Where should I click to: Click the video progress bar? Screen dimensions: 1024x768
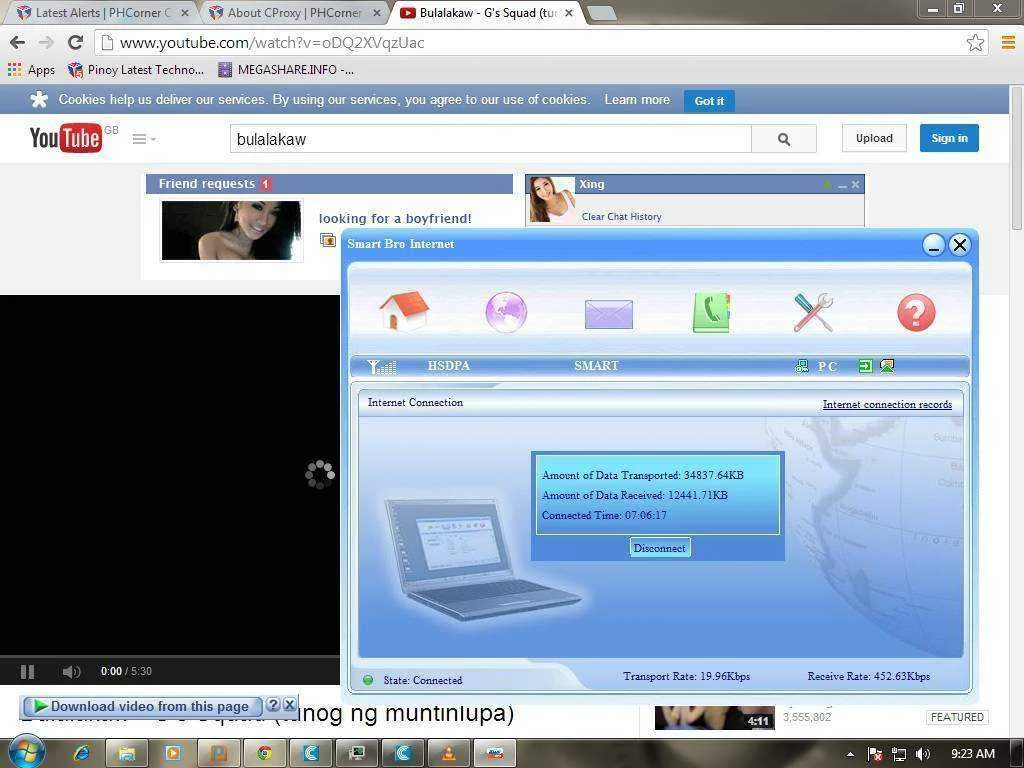tap(170, 656)
